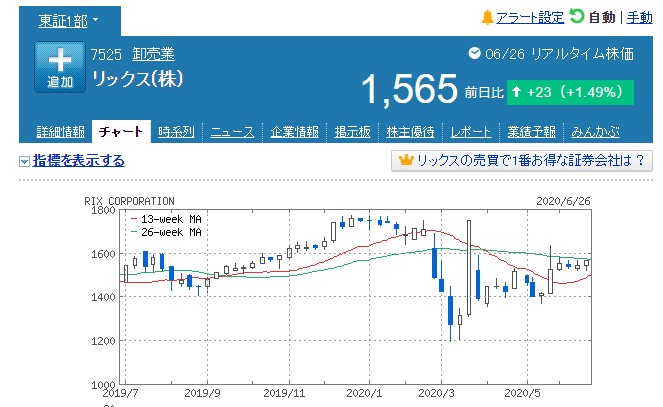
Task: Open the 掲示板 tab
Action: 352,132
